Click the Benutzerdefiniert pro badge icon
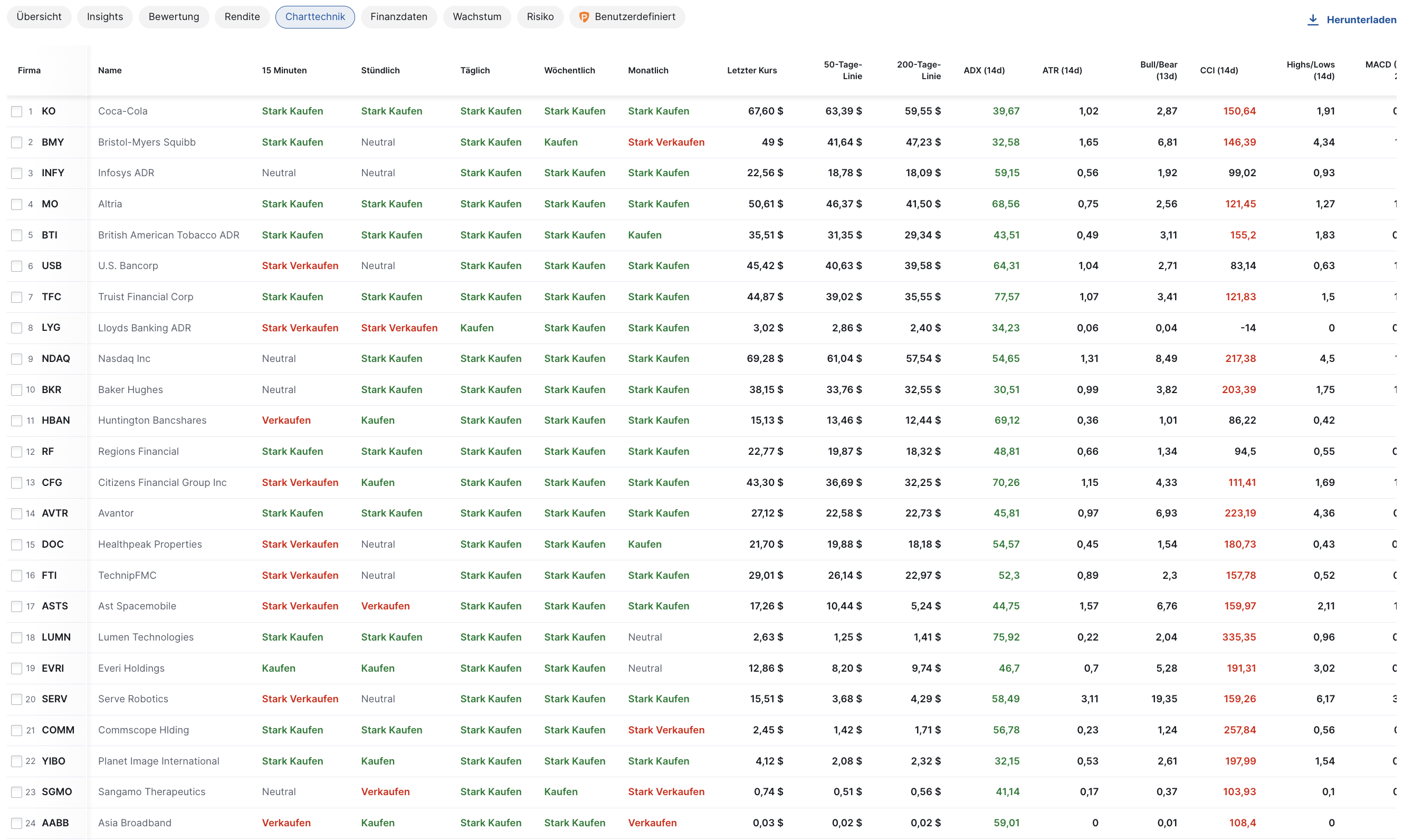 [x=584, y=17]
